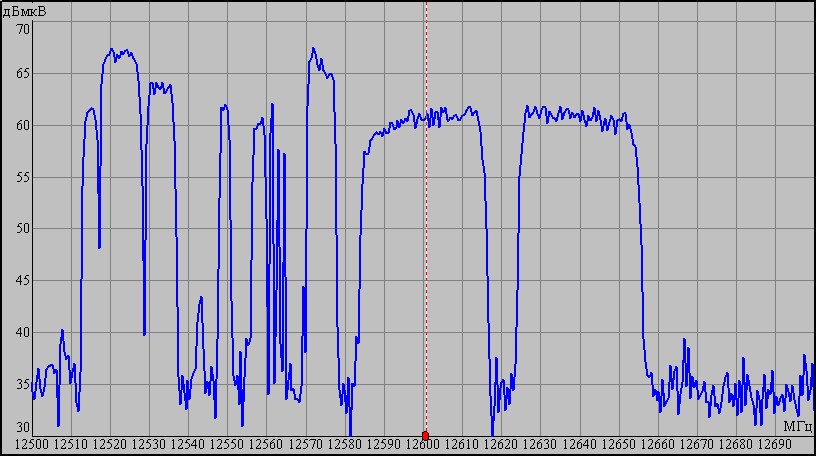This screenshot has width=816, height=456.
Task: Click the 12500 frequency axis label
Action: pyautogui.click(x=32, y=445)
